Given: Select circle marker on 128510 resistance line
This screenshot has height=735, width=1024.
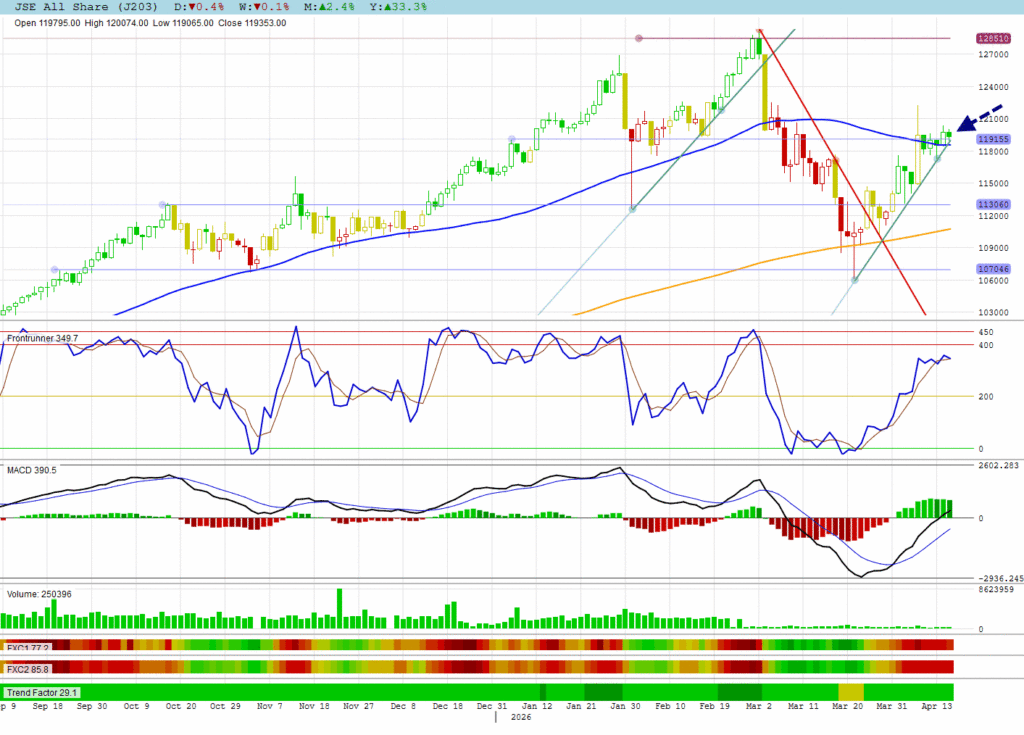Looking at the screenshot, I should [x=639, y=39].
